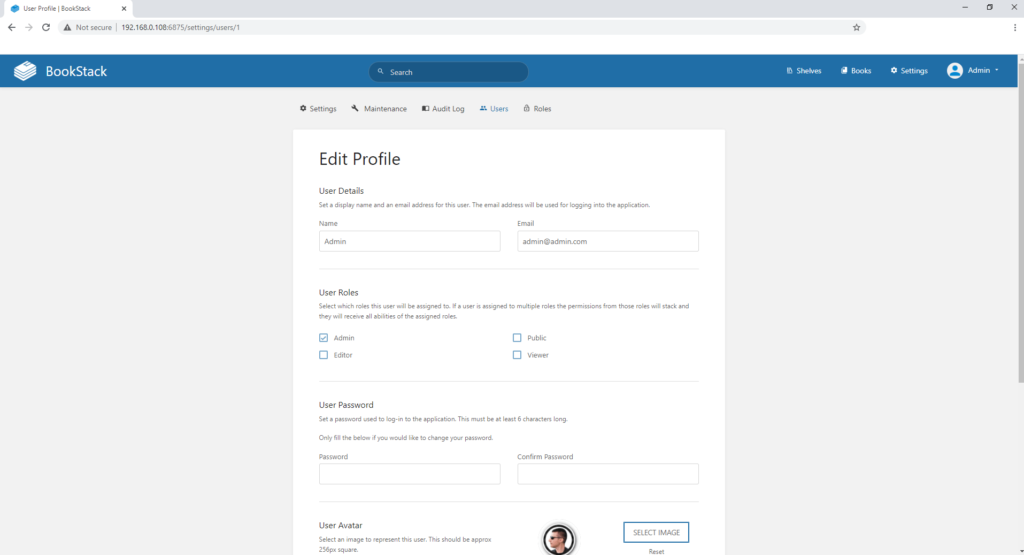
Task: Uncheck the Admin role checkbox
Action: (323, 338)
